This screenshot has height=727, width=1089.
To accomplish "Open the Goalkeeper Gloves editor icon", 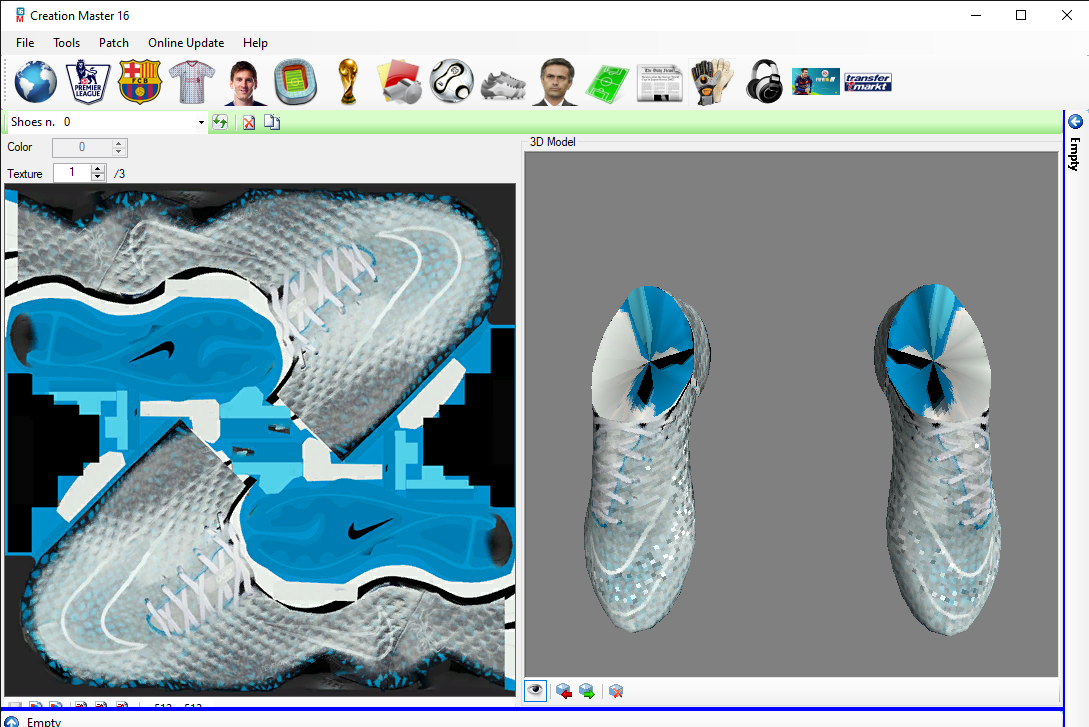I will [712, 82].
